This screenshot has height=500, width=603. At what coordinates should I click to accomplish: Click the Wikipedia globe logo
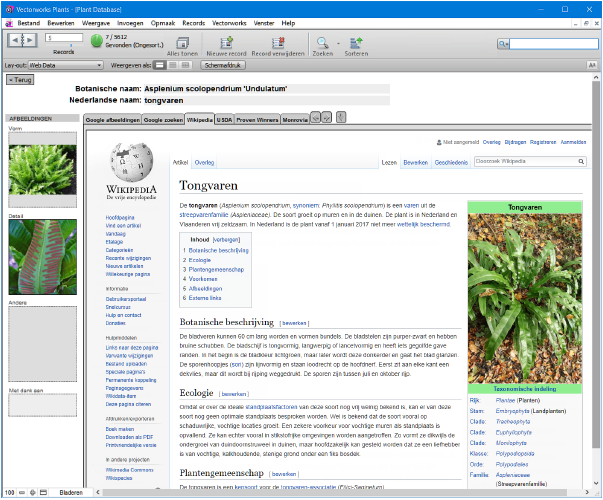(131, 162)
